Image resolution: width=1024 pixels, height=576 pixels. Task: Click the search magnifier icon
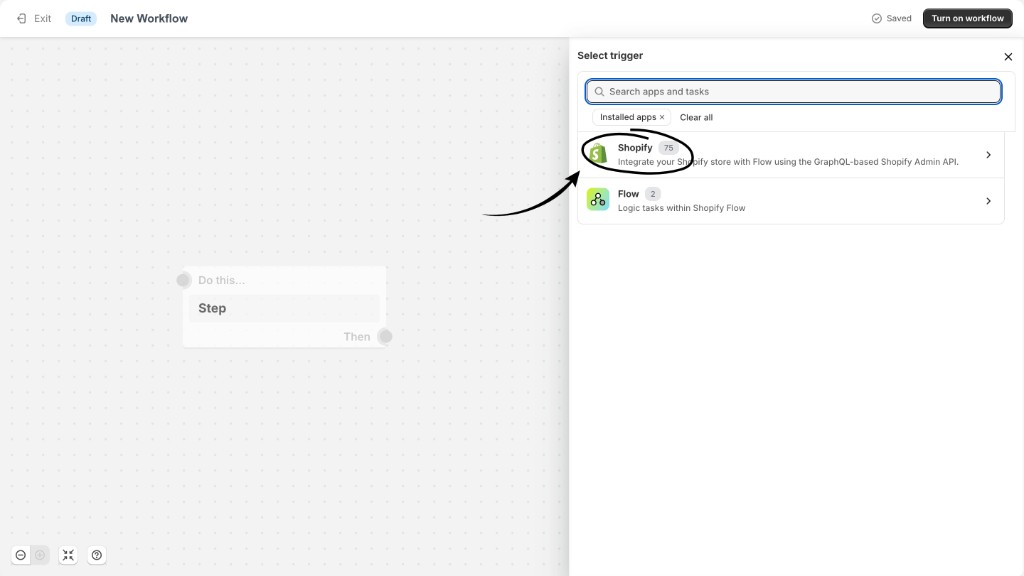coord(599,91)
